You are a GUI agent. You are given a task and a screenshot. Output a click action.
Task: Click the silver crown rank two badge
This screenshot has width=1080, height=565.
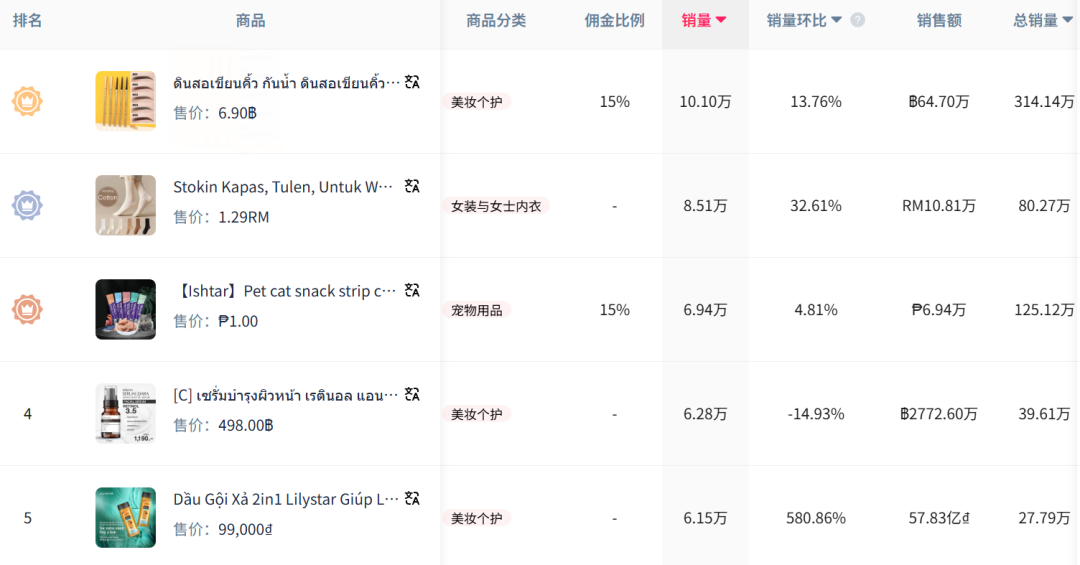pyautogui.click(x=27, y=205)
